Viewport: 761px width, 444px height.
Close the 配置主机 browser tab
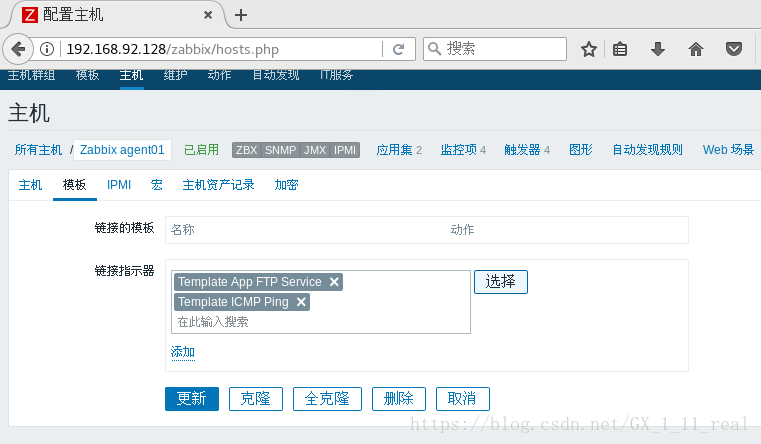click(208, 15)
